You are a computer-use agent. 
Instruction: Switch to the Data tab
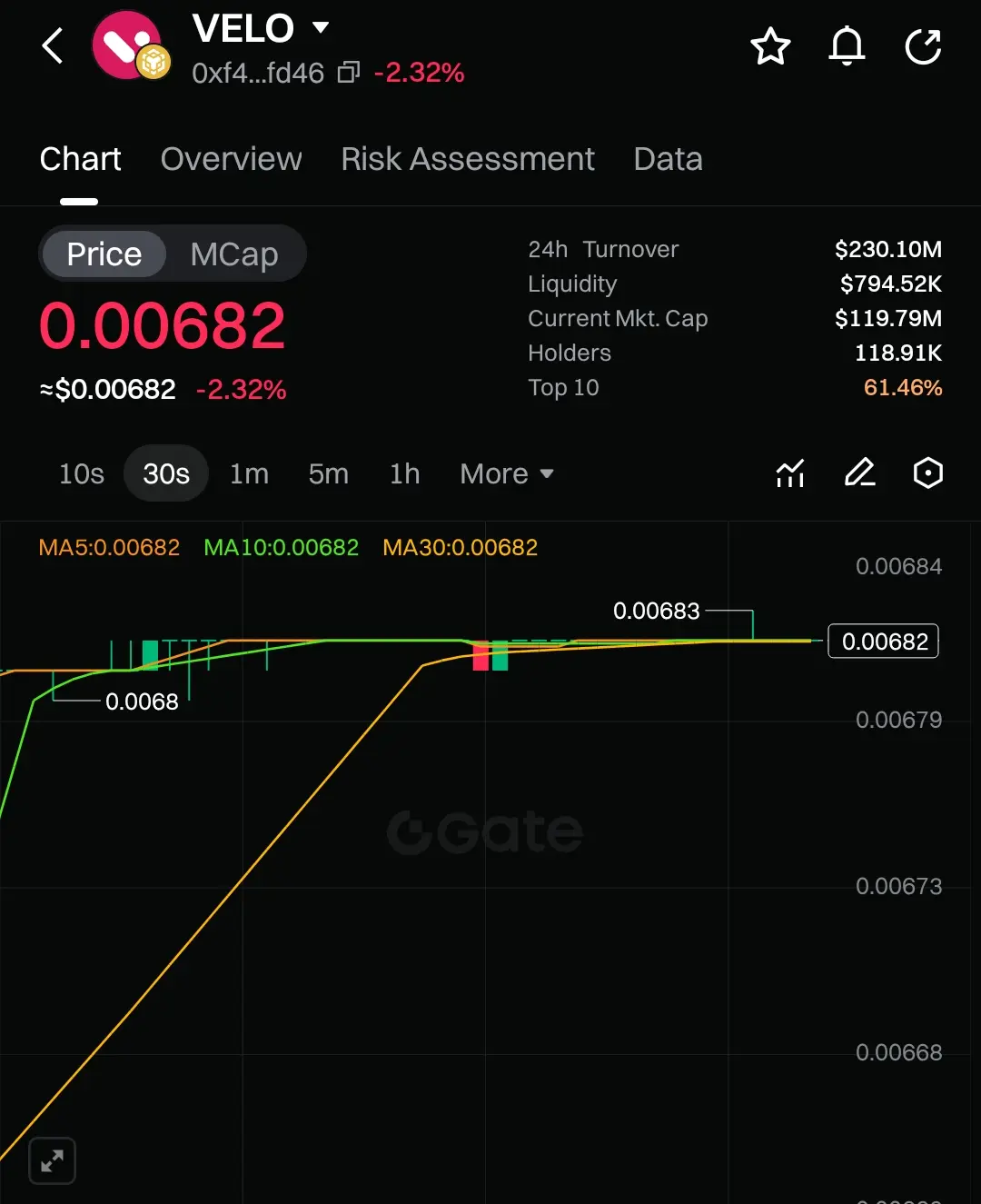(x=668, y=159)
